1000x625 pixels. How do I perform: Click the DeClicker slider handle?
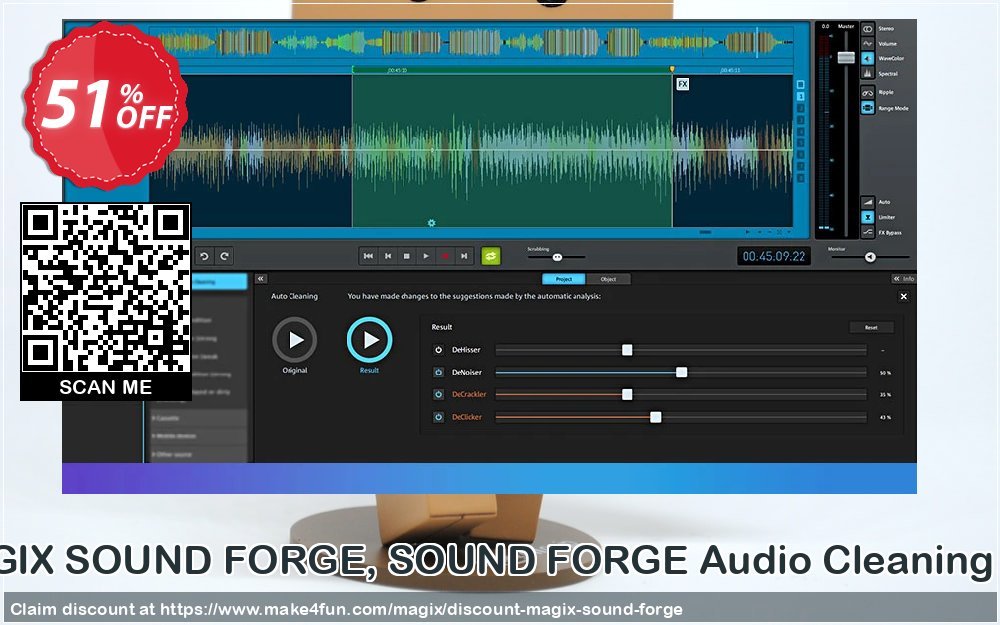(656, 417)
